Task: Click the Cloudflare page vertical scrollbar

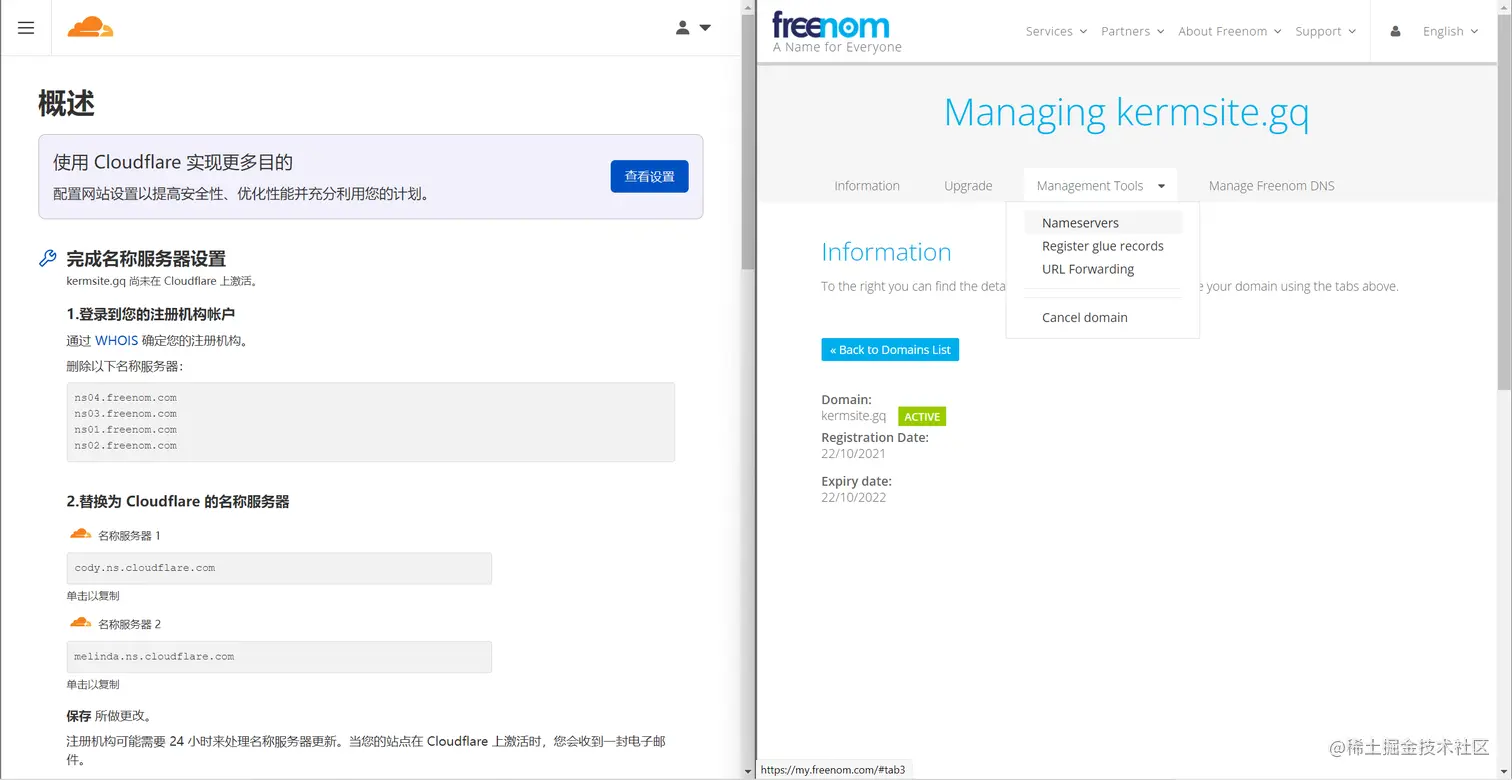Action: [748, 140]
